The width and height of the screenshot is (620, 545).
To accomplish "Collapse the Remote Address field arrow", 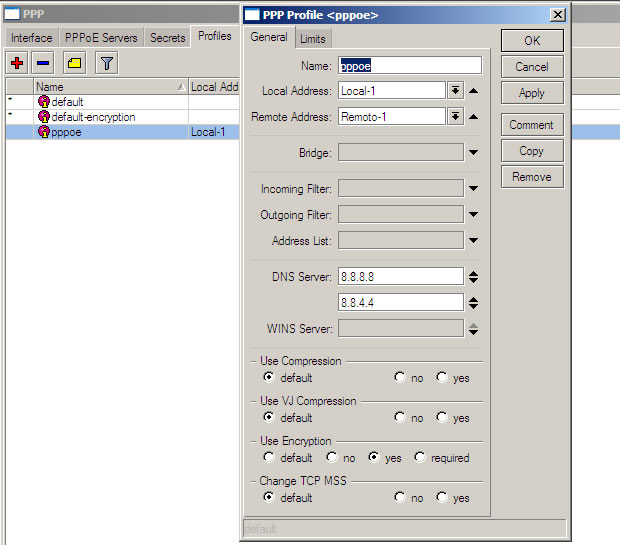I will pyautogui.click(x=473, y=117).
